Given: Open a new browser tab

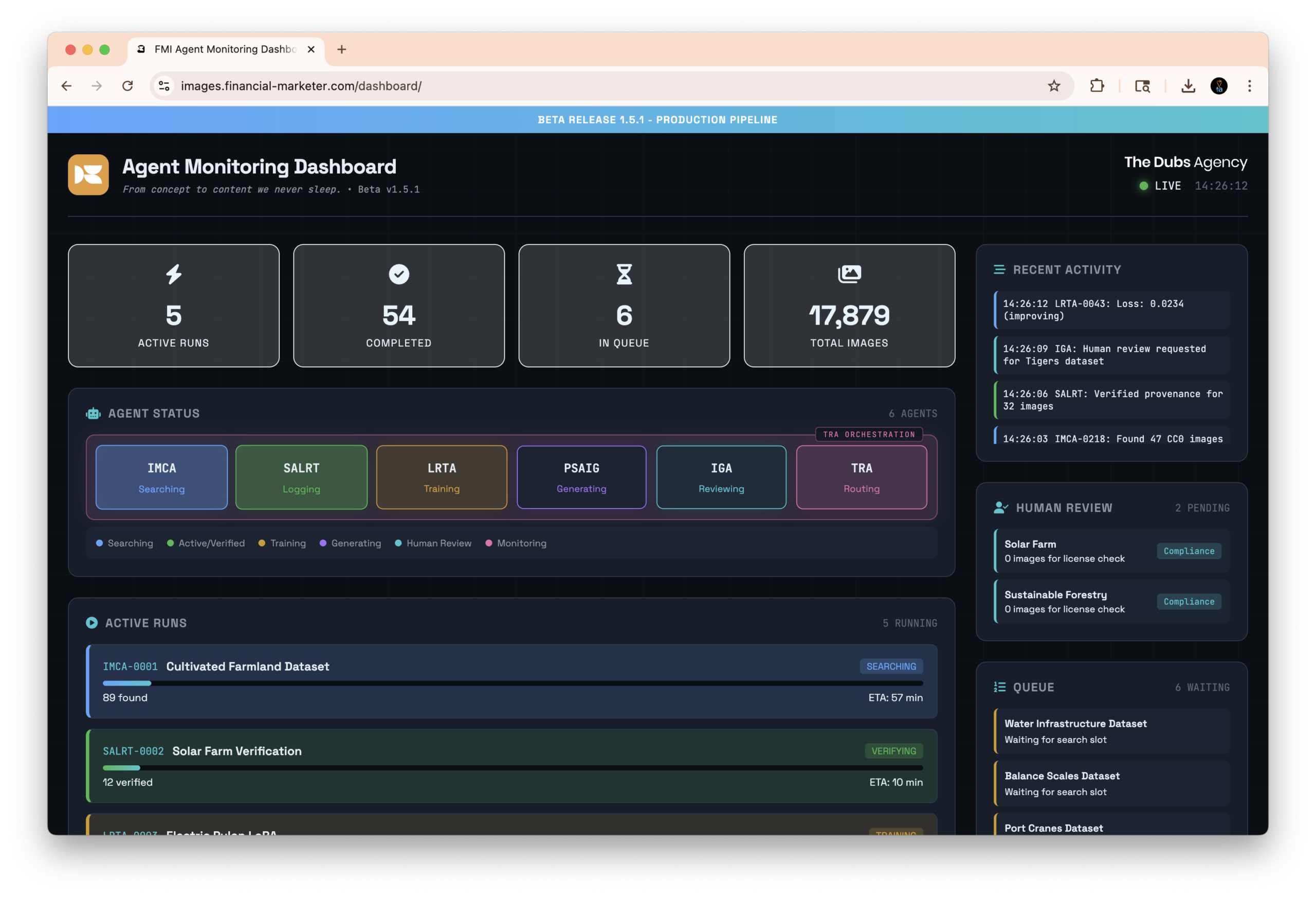Looking at the screenshot, I should [341, 49].
